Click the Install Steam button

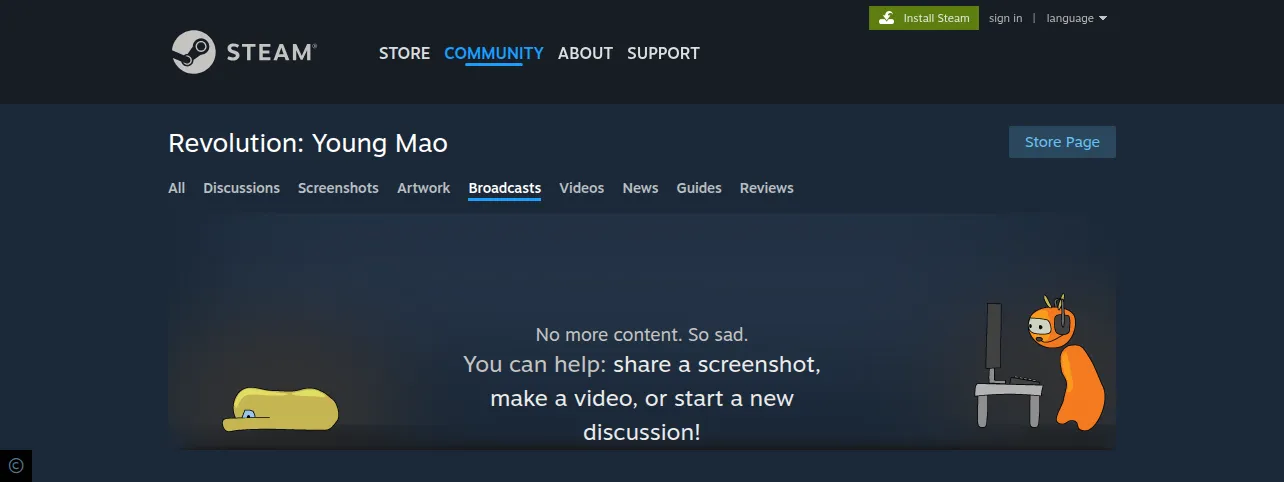pos(924,18)
